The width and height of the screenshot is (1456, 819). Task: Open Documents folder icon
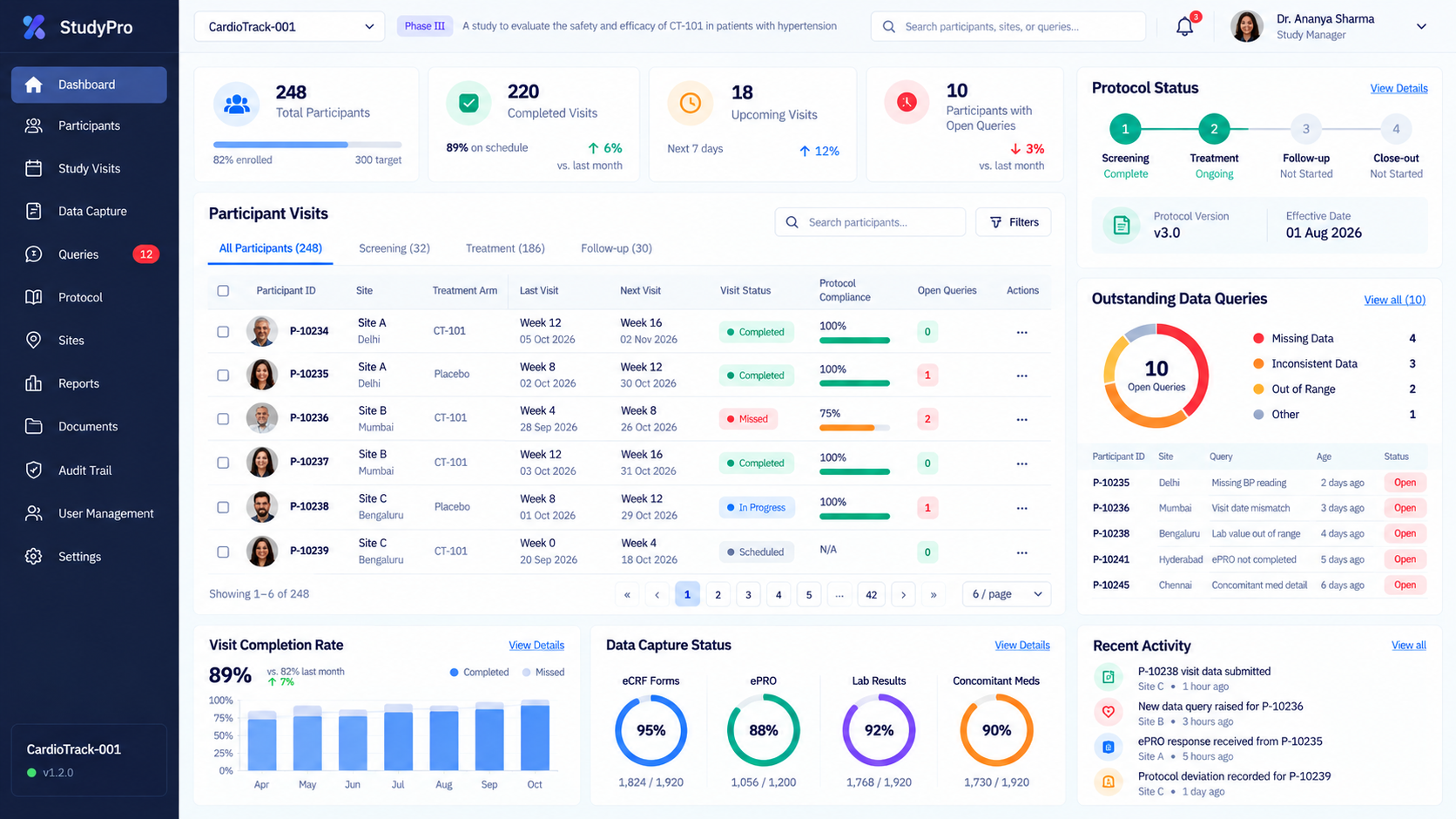[34, 426]
